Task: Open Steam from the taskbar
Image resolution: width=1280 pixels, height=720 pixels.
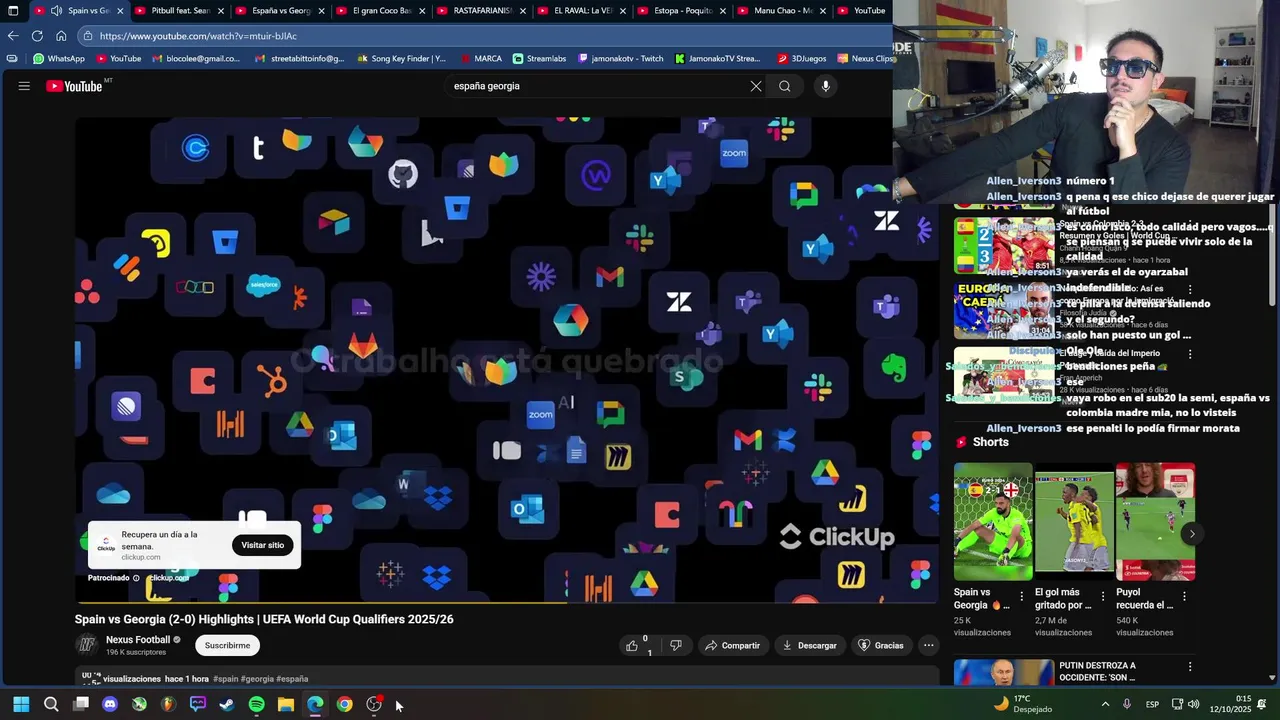Action: click(227, 705)
